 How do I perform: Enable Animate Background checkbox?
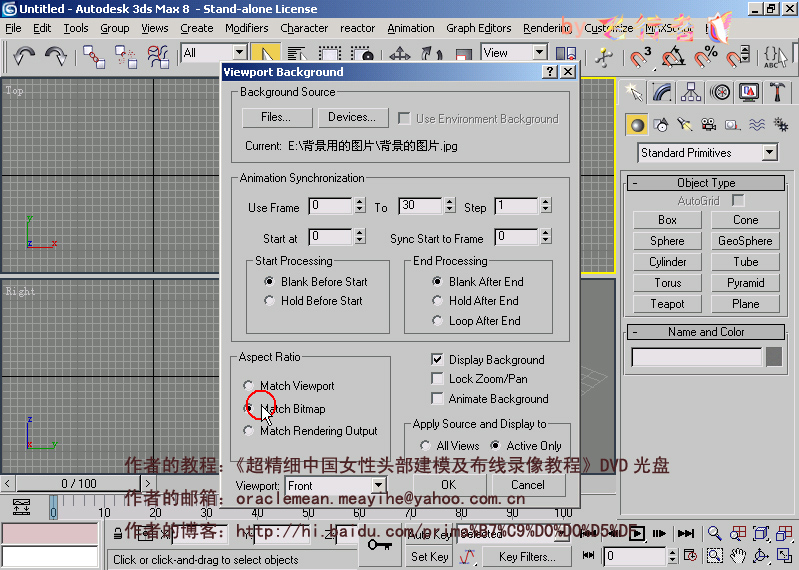[437, 398]
